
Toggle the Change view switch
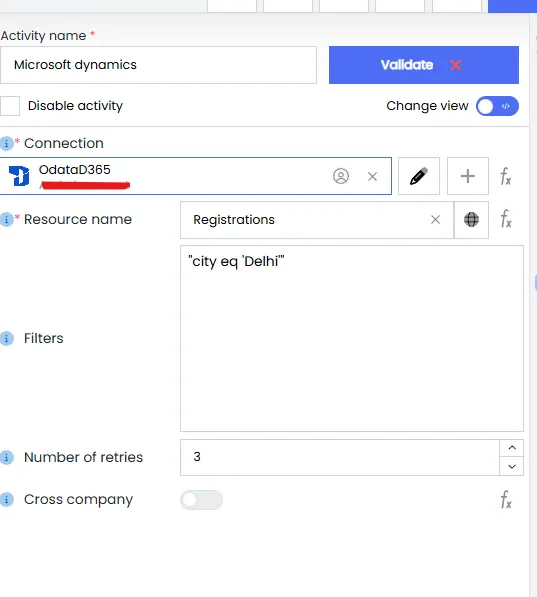coord(497,106)
